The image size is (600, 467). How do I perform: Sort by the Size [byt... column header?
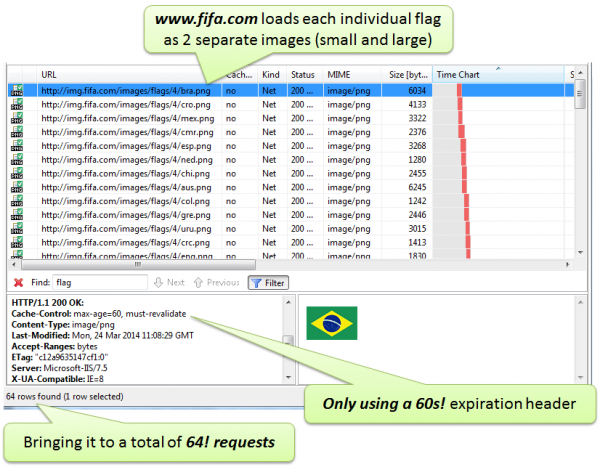tap(407, 75)
